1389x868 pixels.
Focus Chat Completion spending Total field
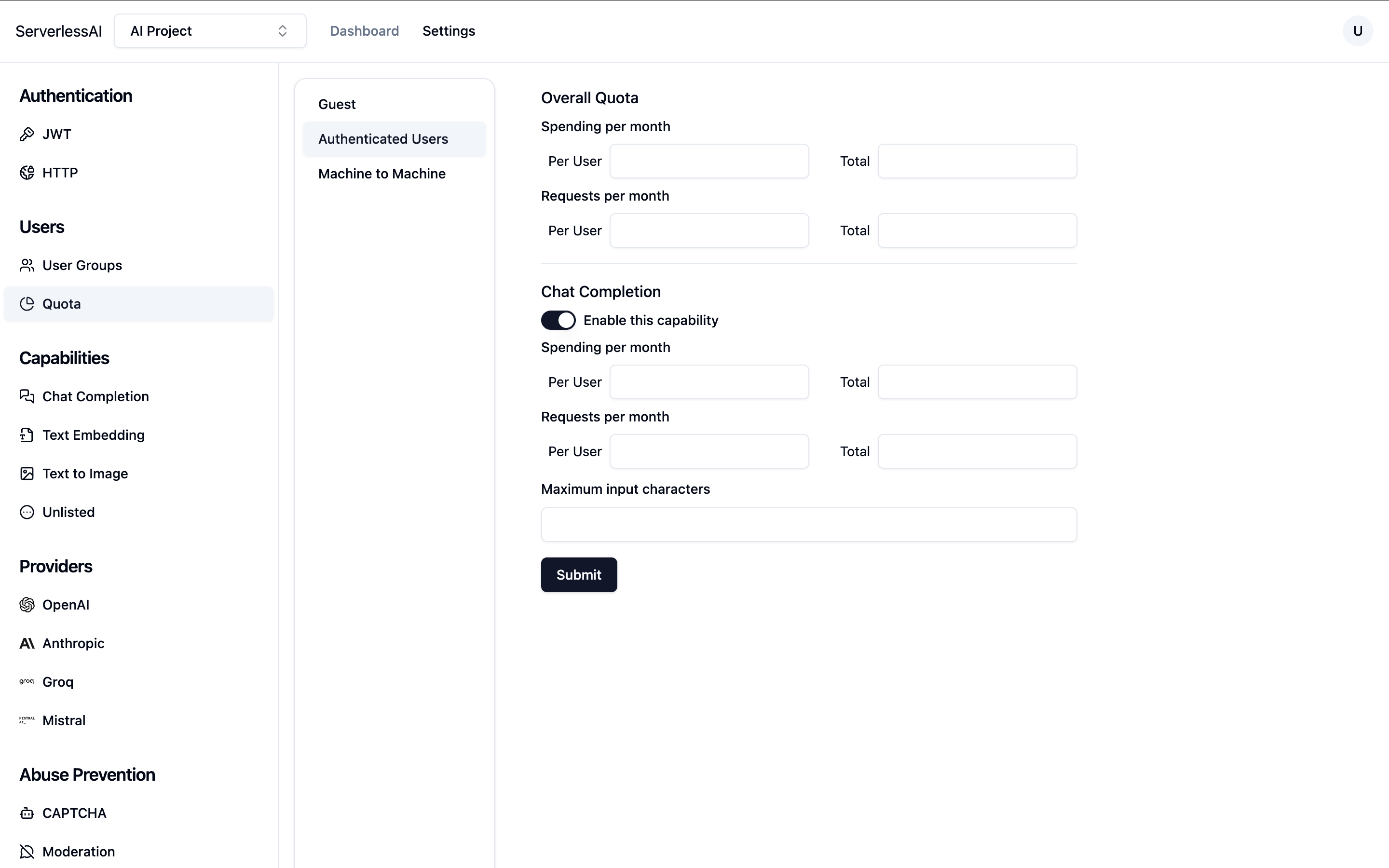coord(977,382)
